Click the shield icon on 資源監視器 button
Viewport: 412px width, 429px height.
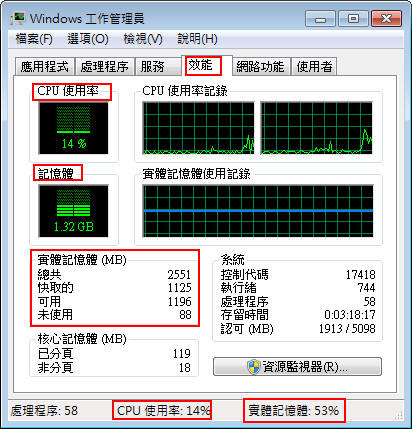tap(254, 367)
